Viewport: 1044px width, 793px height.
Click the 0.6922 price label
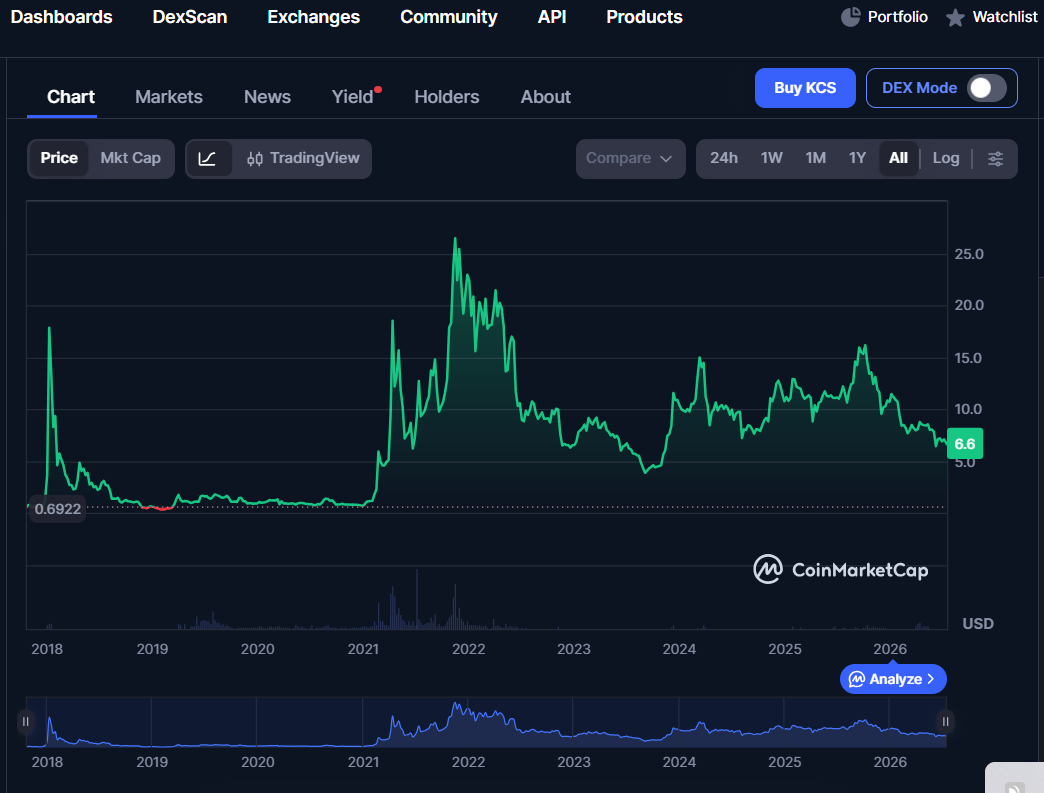point(57,509)
